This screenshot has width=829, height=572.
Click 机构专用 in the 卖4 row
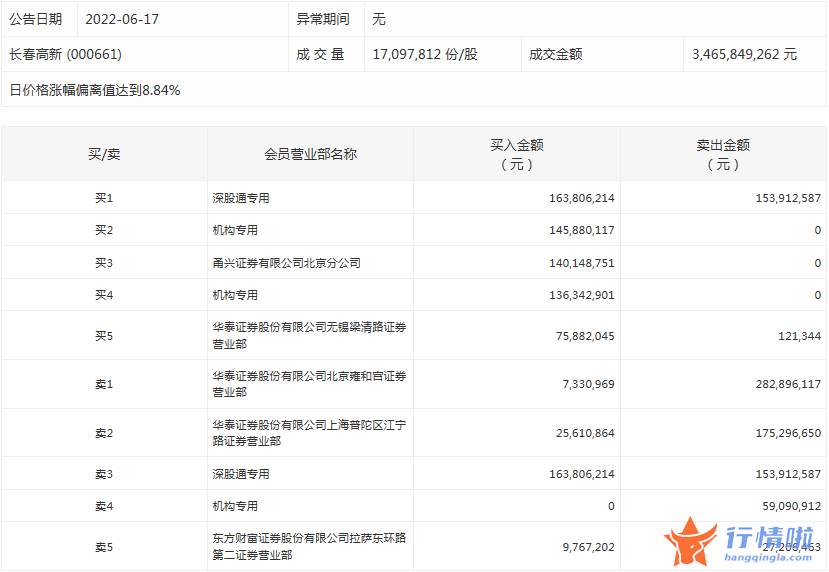[x=235, y=506]
